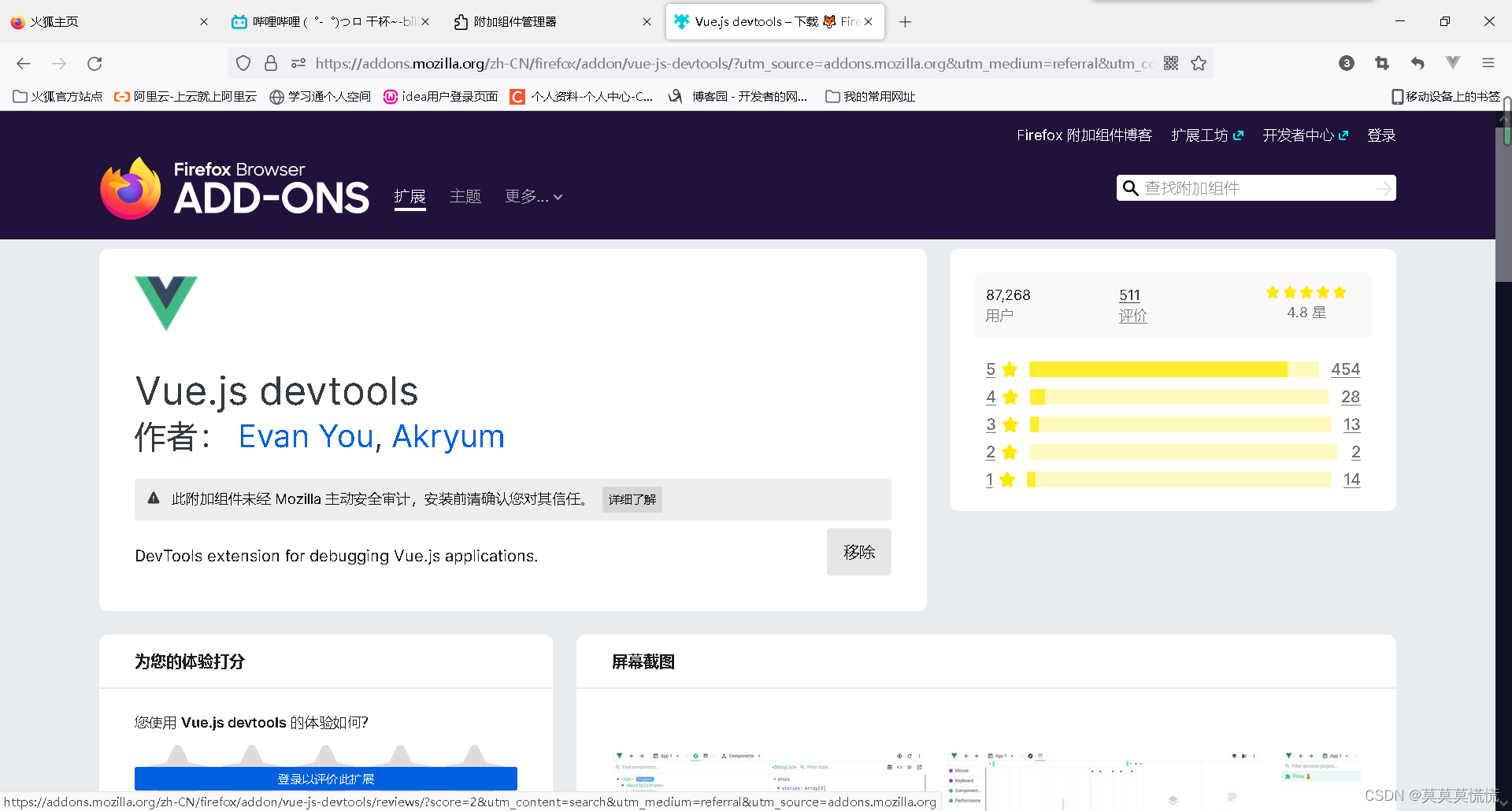The height and width of the screenshot is (811, 1512).
Task: Switch to the 哔哩哔哩 tab
Action: tap(331, 22)
